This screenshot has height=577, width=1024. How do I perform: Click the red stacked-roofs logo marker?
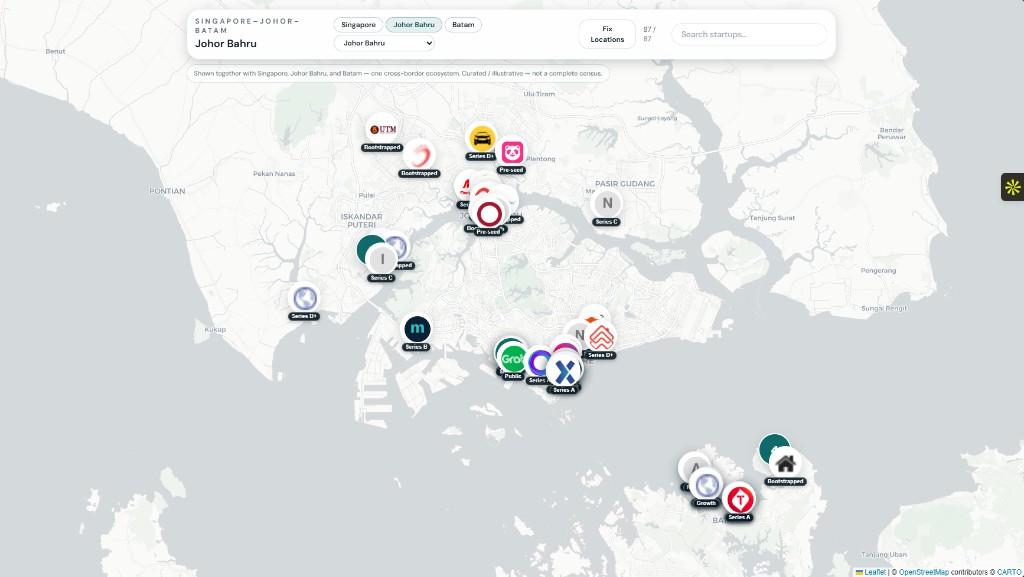(601, 337)
